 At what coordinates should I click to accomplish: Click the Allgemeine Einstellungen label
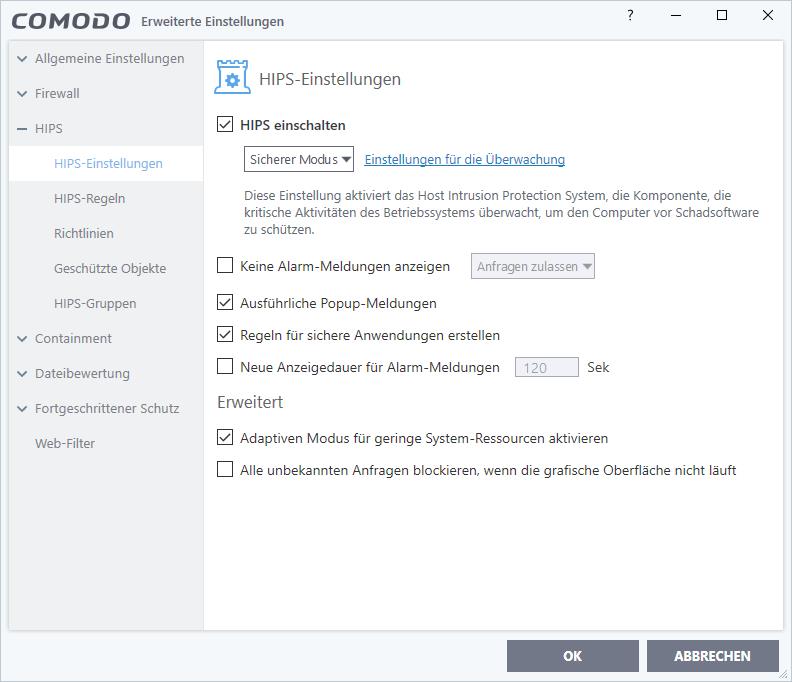click(110, 59)
